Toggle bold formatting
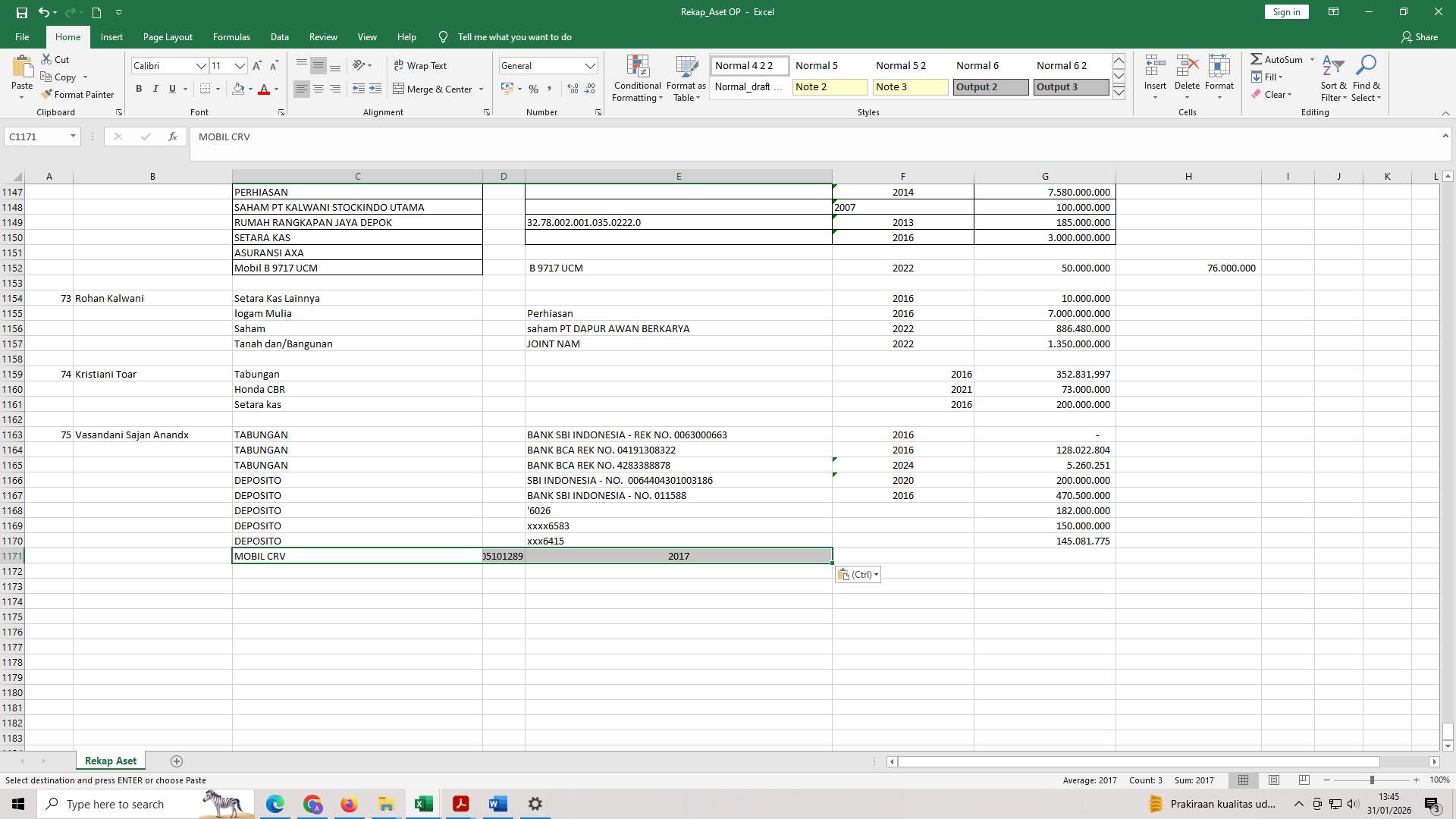1456x819 pixels. pos(139,89)
